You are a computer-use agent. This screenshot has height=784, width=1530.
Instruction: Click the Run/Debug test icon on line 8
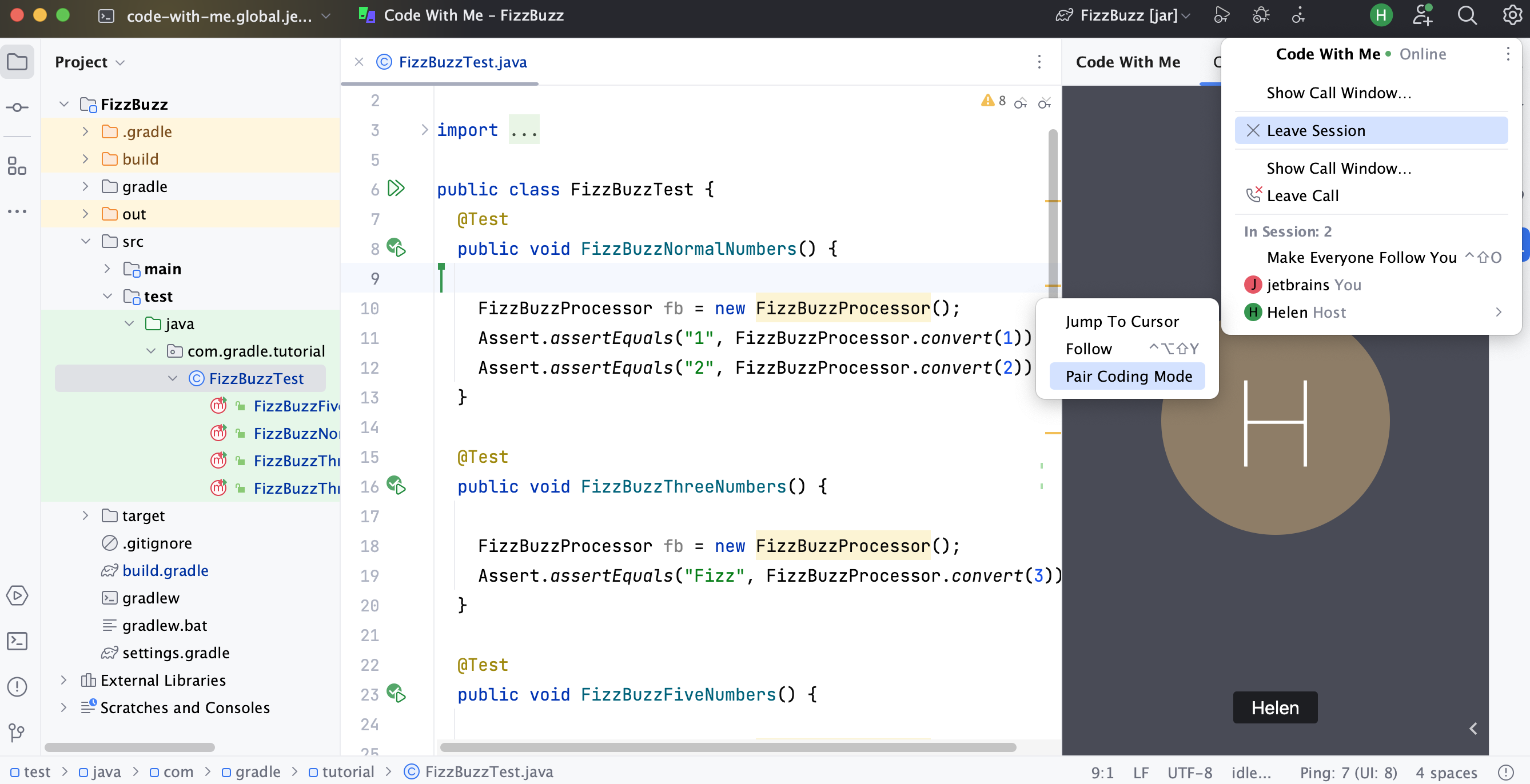point(397,247)
